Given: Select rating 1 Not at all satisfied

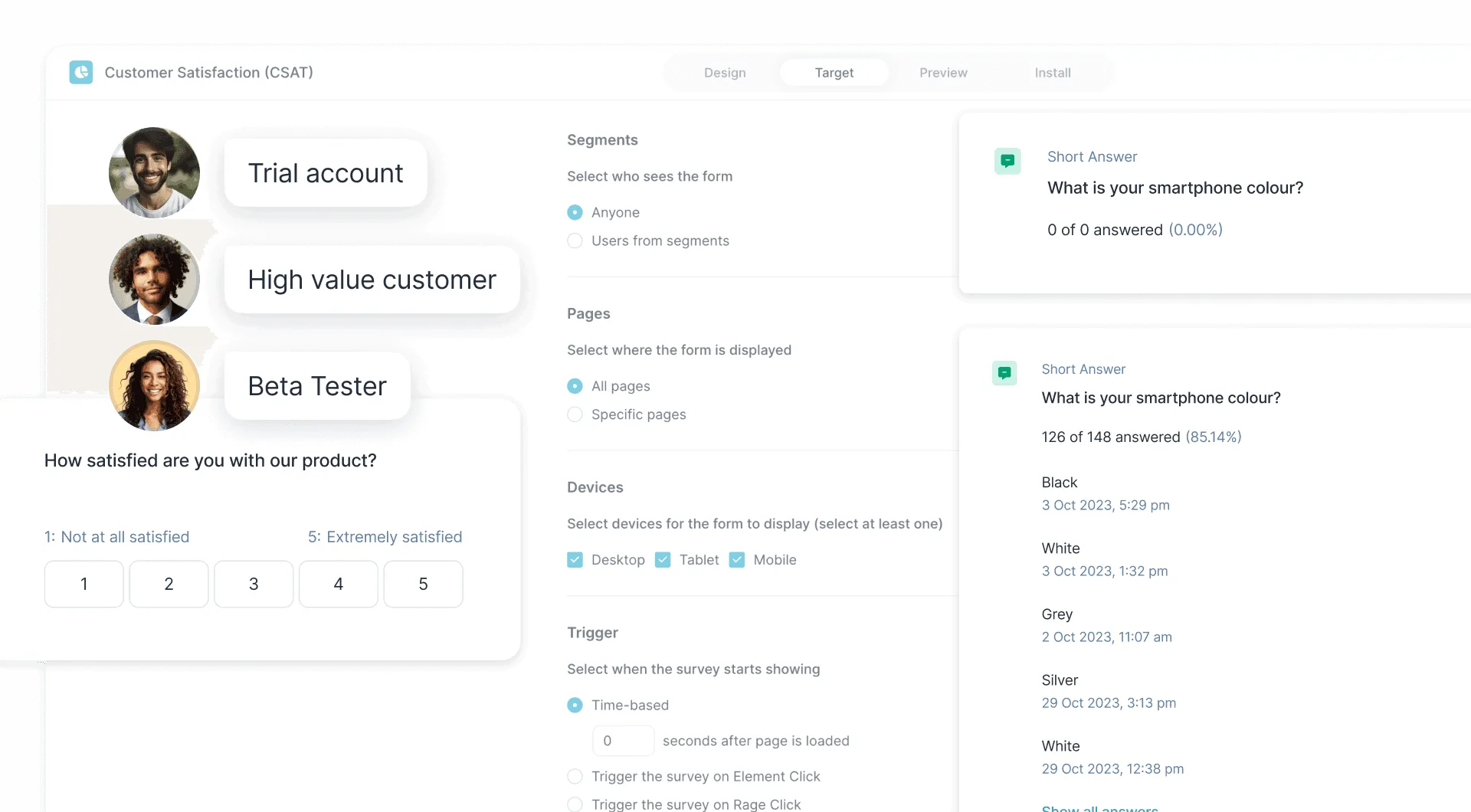Looking at the screenshot, I should (x=84, y=584).
